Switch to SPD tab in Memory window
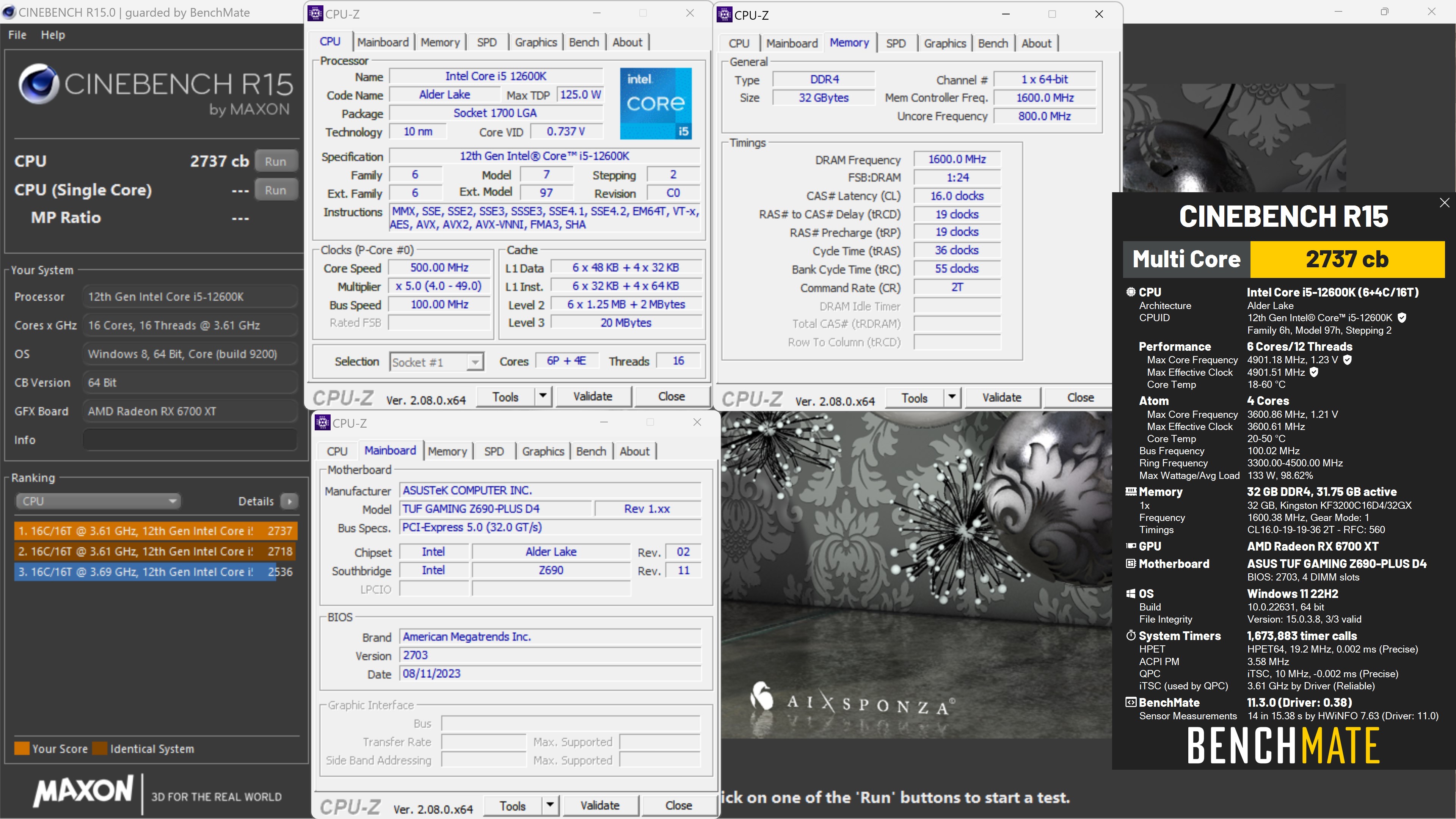Image resolution: width=1456 pixels, height=819 pixels. [x=896, y=43]
